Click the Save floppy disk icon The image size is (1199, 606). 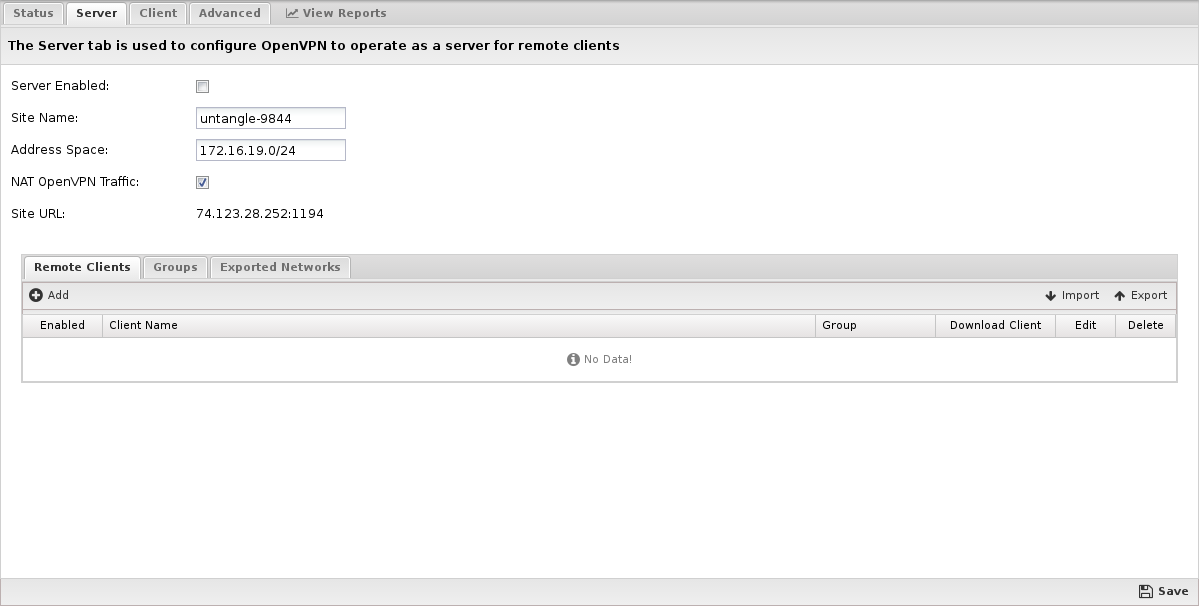(1145, 591)
